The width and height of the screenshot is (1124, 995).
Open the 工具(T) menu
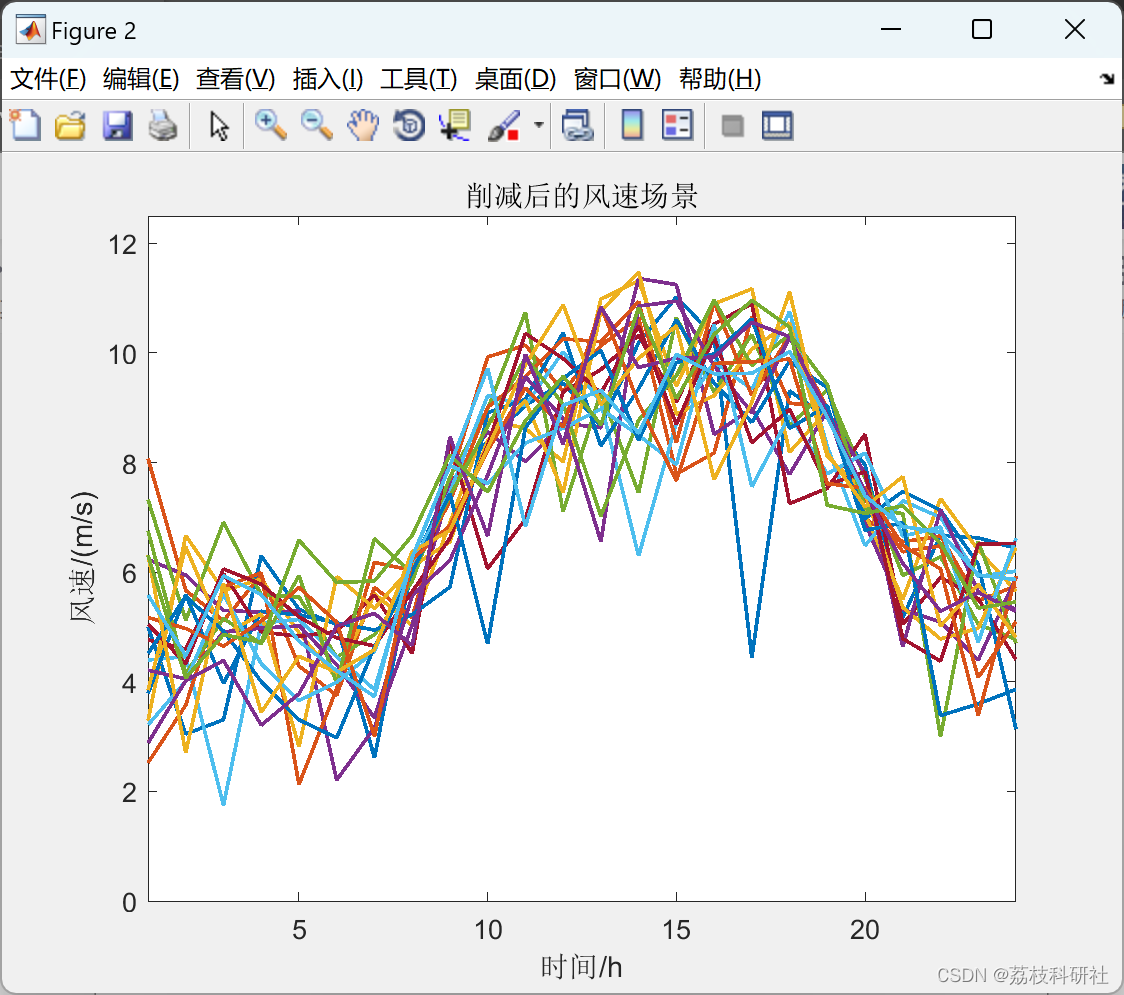pyautogui.click(x=418, y=79)
